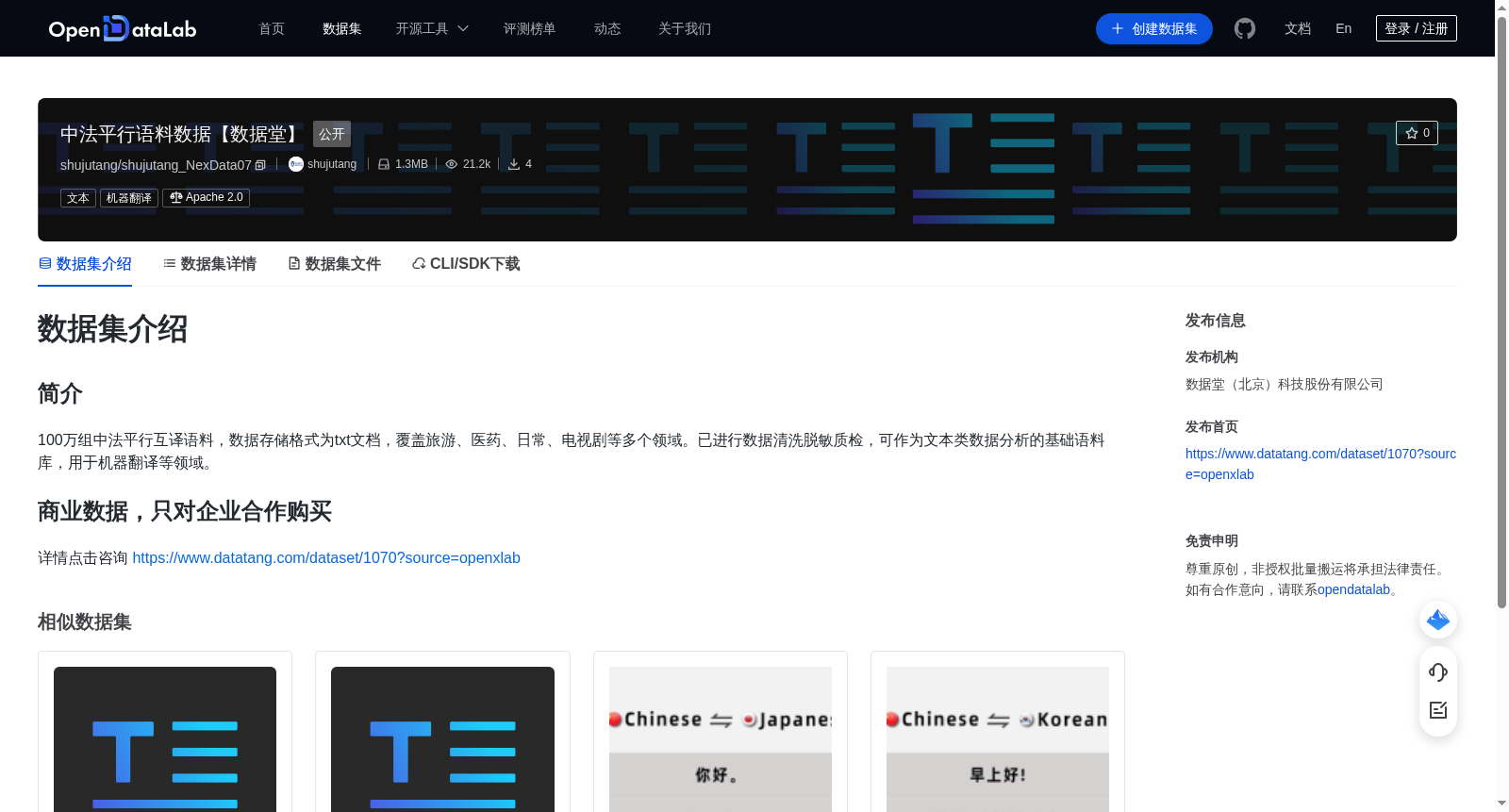Screen dimensions: 1509x812
Task: Click the publisher name 数据堂（北京）科技股份有限公司
Action: point(1285,384)
